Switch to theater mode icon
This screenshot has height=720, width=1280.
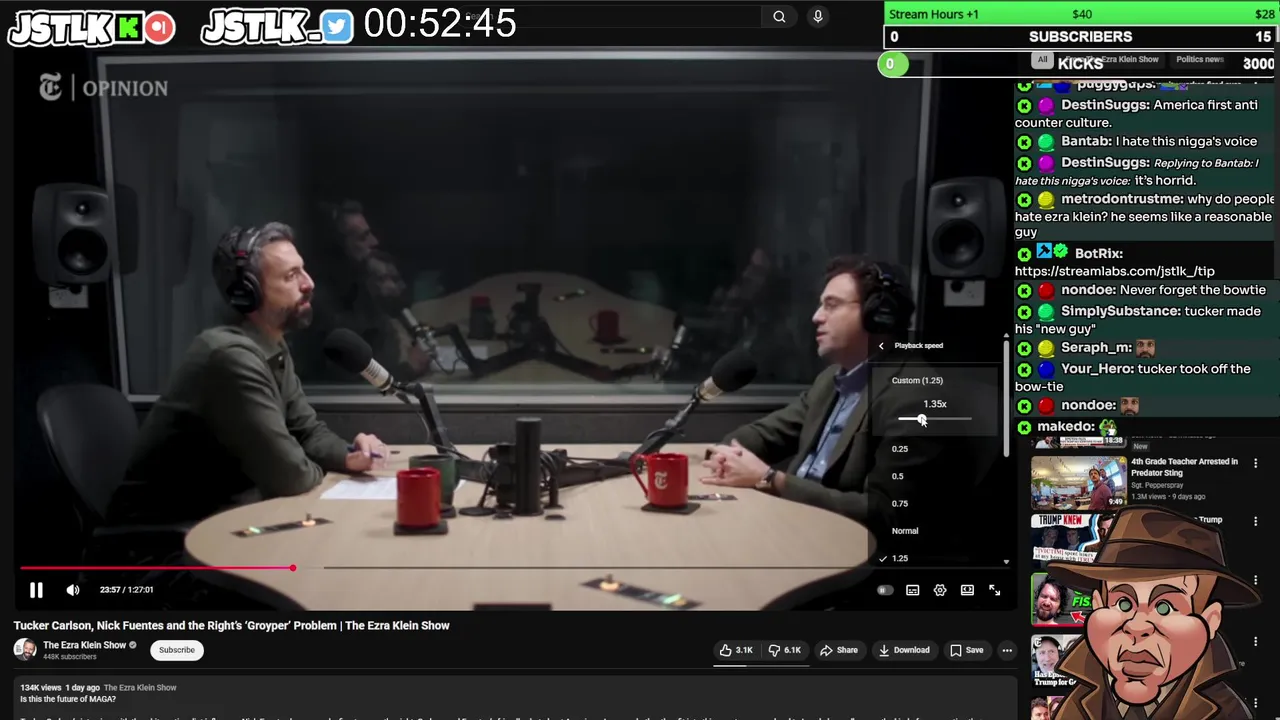(967, 590)
